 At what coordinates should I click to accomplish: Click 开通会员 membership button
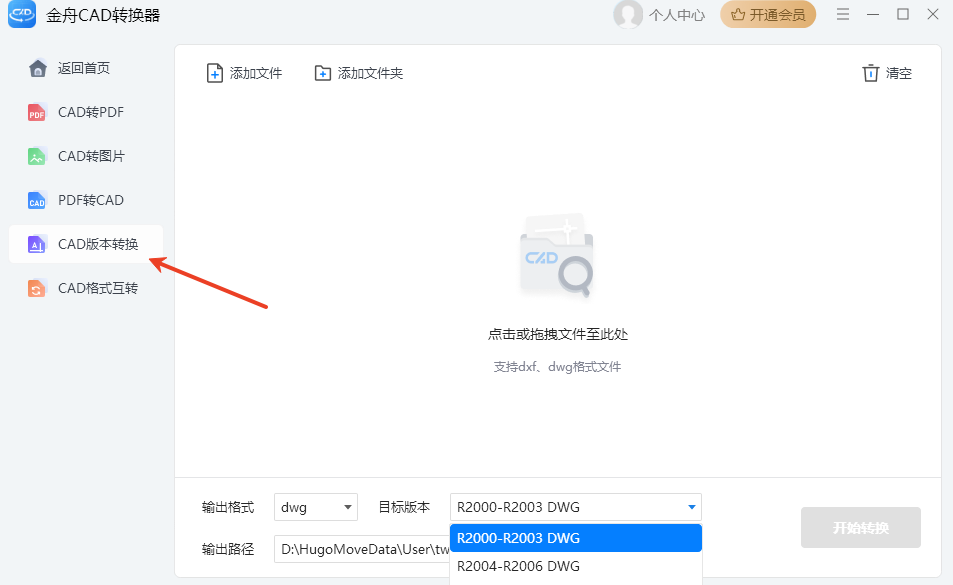(x=768, y=15)
